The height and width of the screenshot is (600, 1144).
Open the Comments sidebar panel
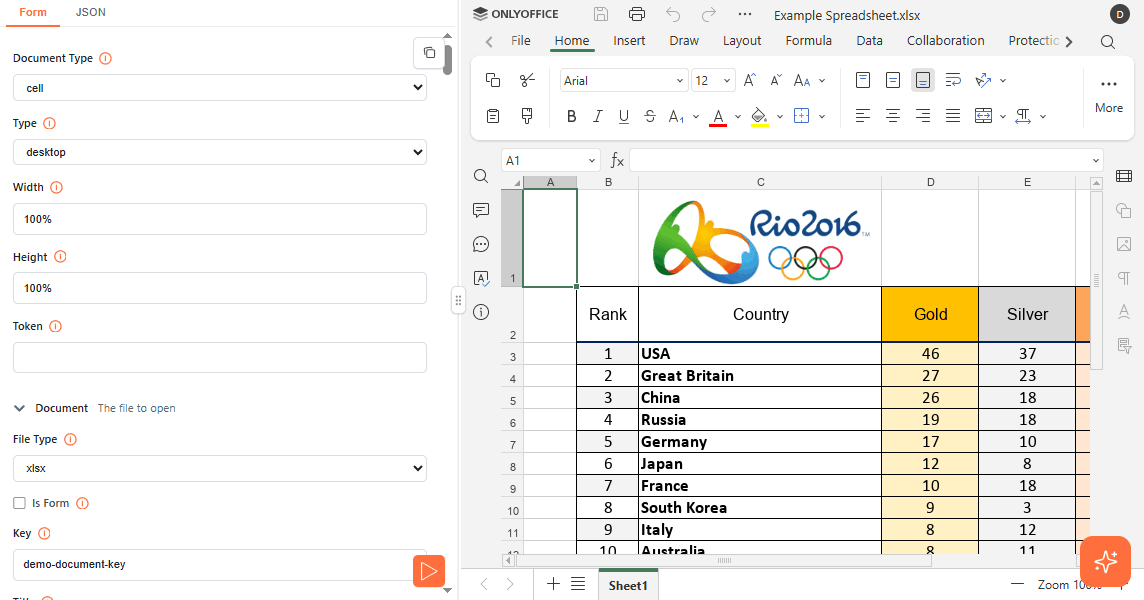(481, 210)
